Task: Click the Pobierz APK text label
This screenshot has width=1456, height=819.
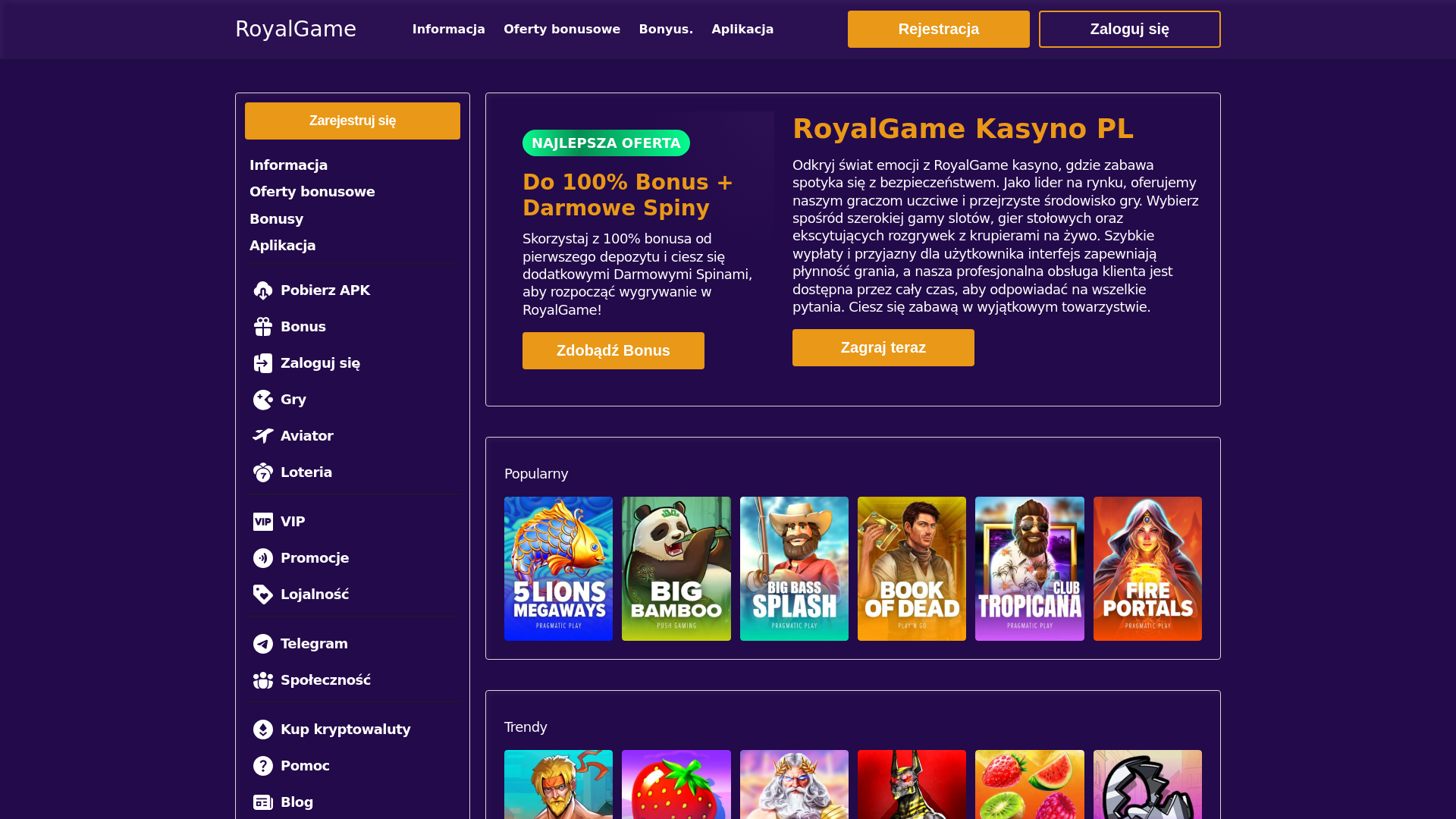Action: coord(325,290)
